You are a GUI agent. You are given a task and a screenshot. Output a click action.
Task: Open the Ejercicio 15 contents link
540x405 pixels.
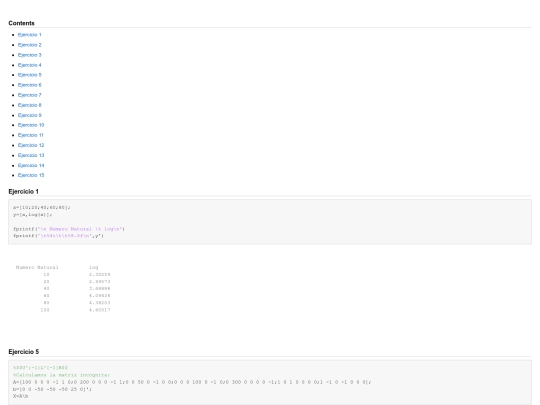click(x=31, y=175)
